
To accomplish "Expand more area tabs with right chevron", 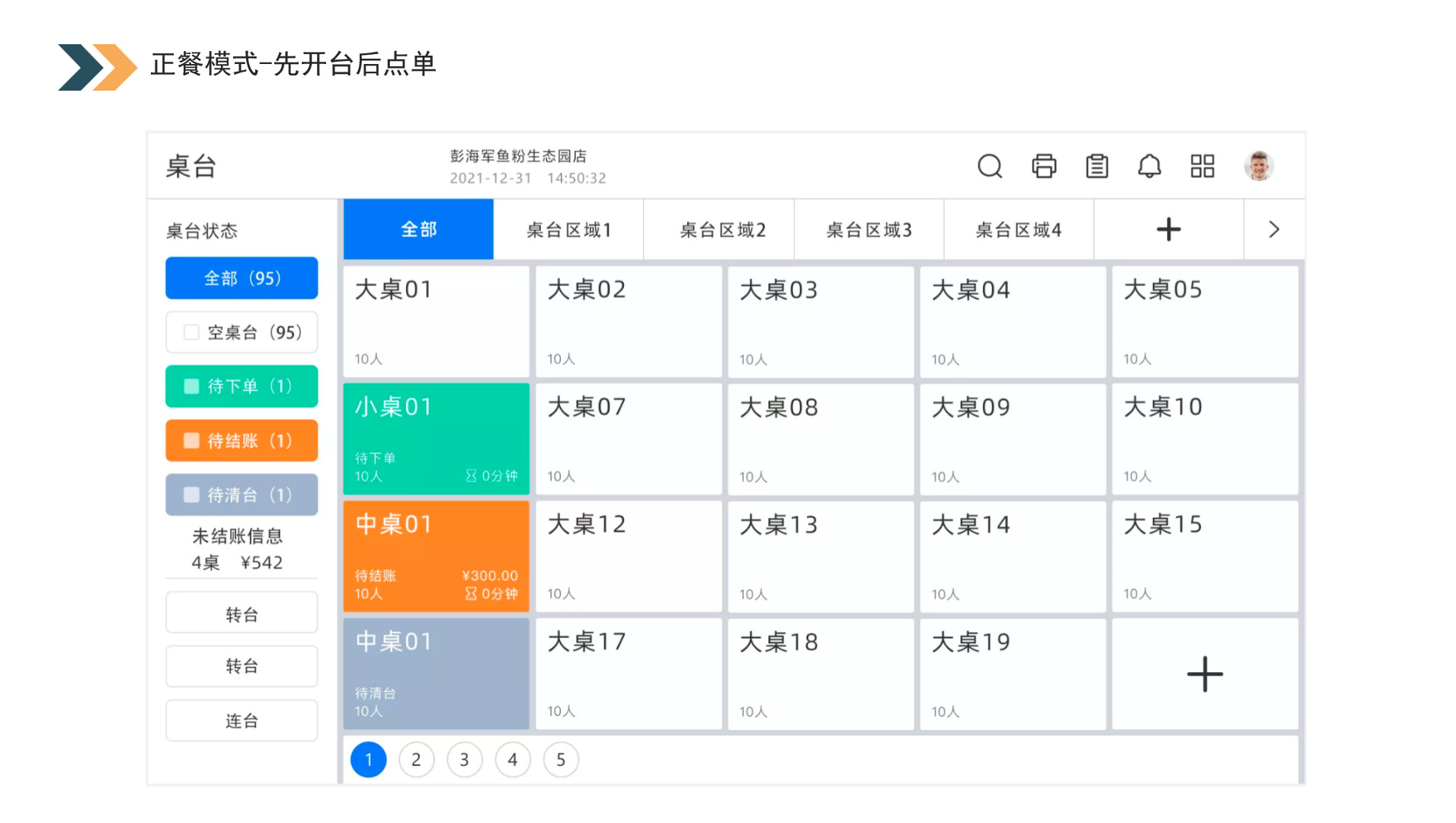I will [1273, 229].
